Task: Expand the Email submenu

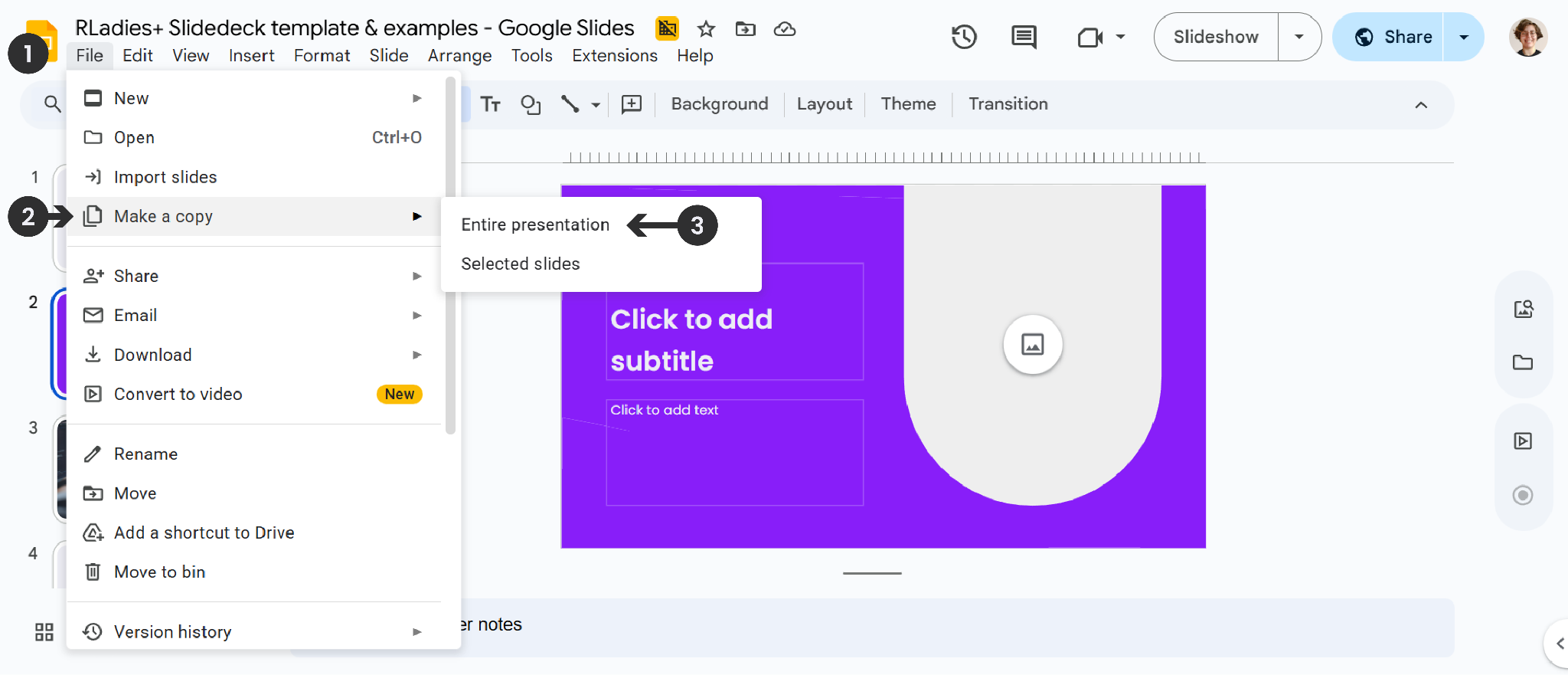Action: point(254,316)
